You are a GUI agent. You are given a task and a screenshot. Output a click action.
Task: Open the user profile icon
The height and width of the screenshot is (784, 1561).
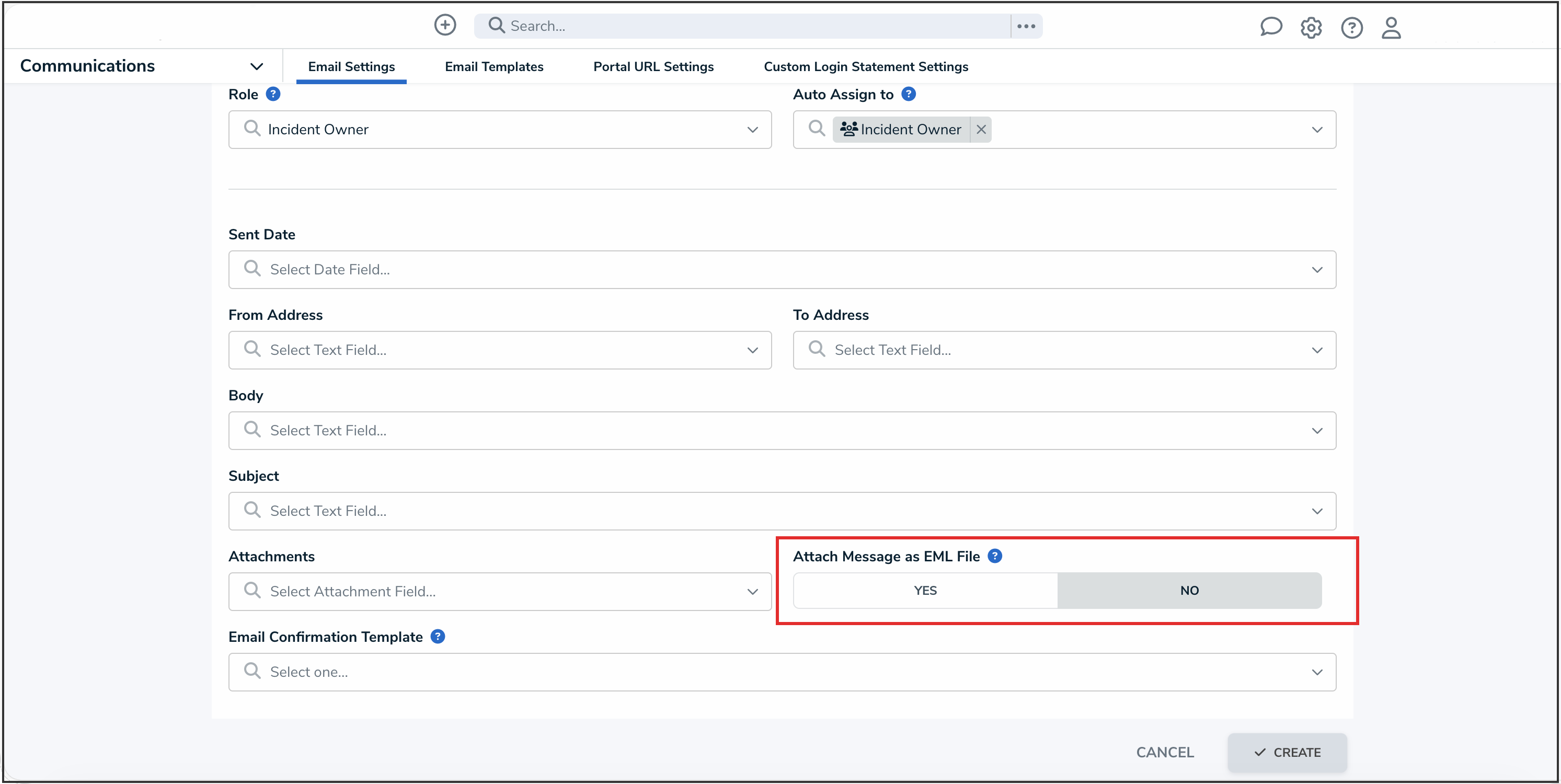coord(1391,28)
